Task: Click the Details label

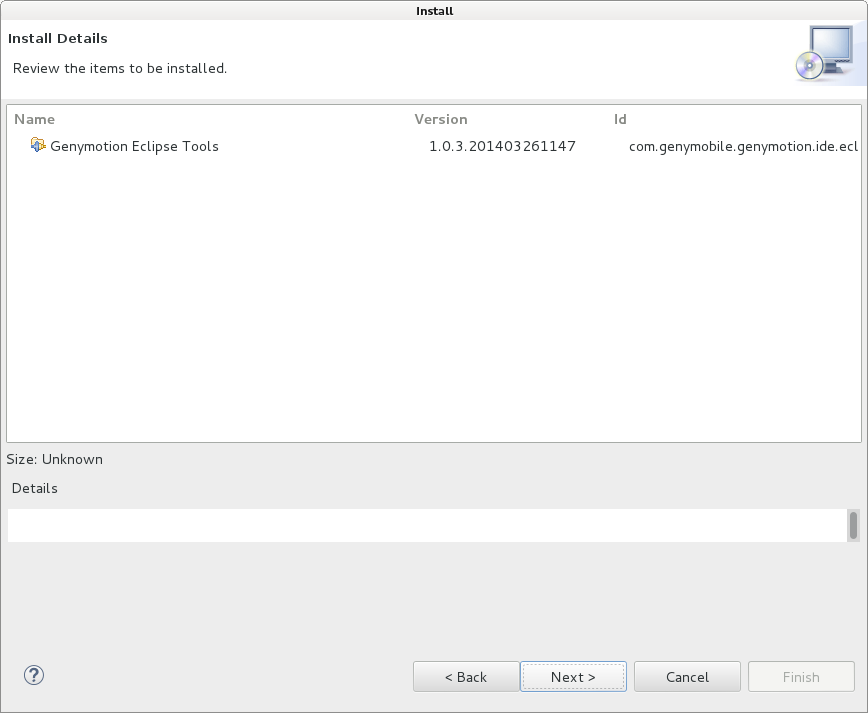Action: [34, 488]
